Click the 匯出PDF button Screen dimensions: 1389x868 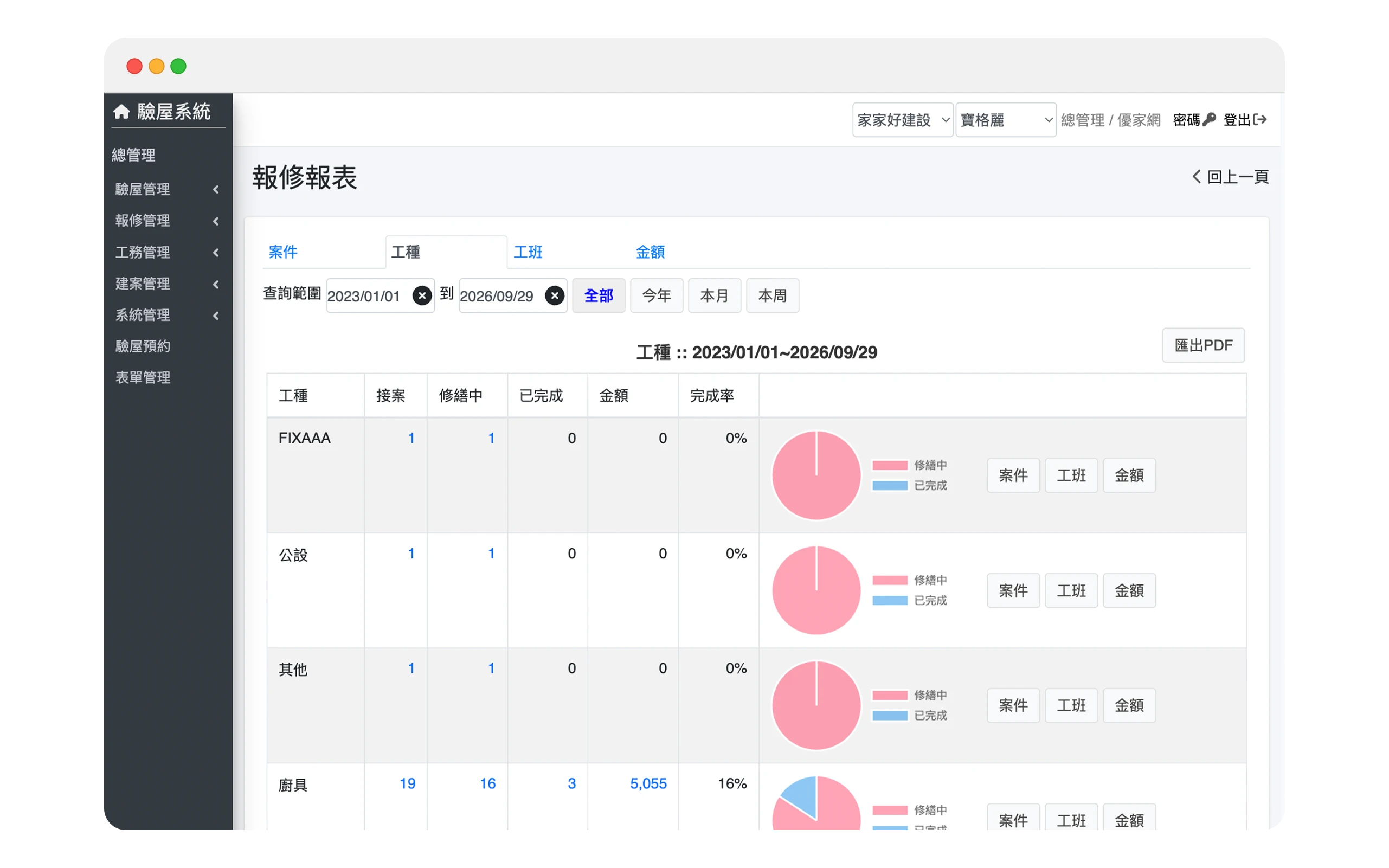coord(1204,345)
